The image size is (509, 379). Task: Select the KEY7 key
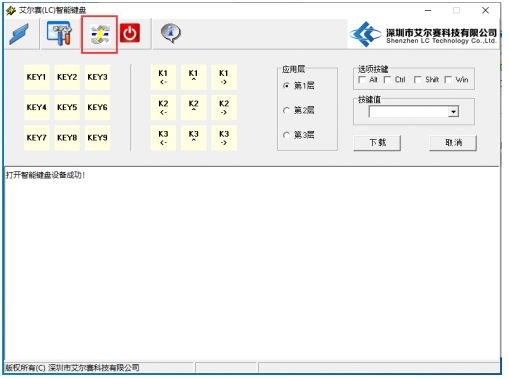pyautogui.click(x=37, y=138)
